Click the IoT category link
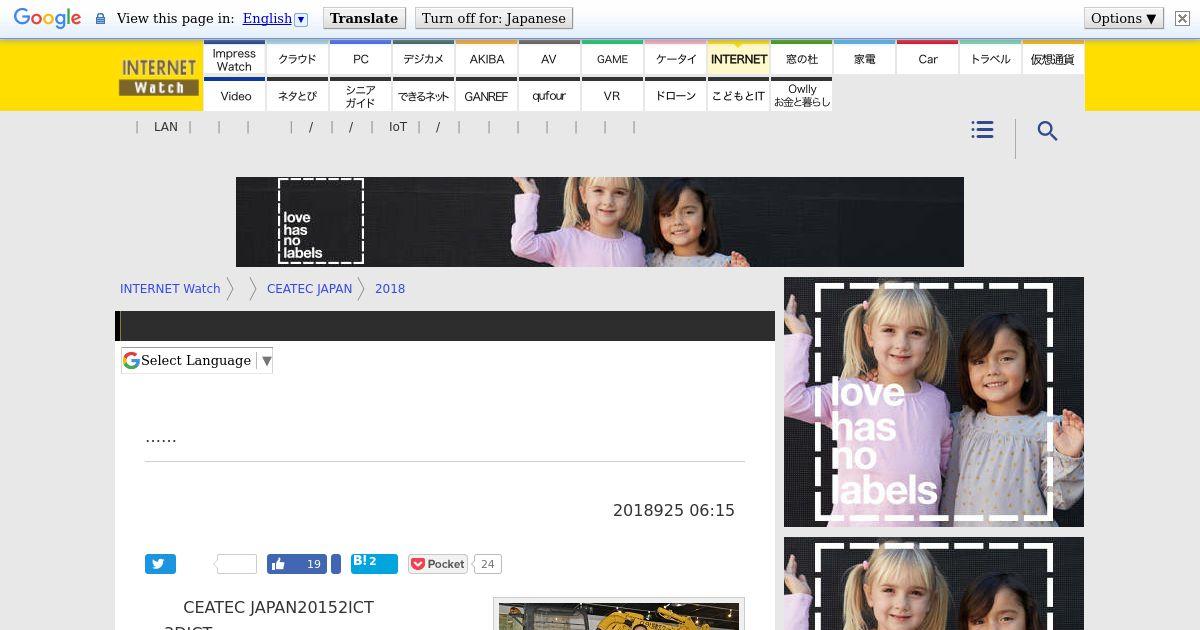The width and height of the screenshot is (1200, 630). [x=398, y=127]
